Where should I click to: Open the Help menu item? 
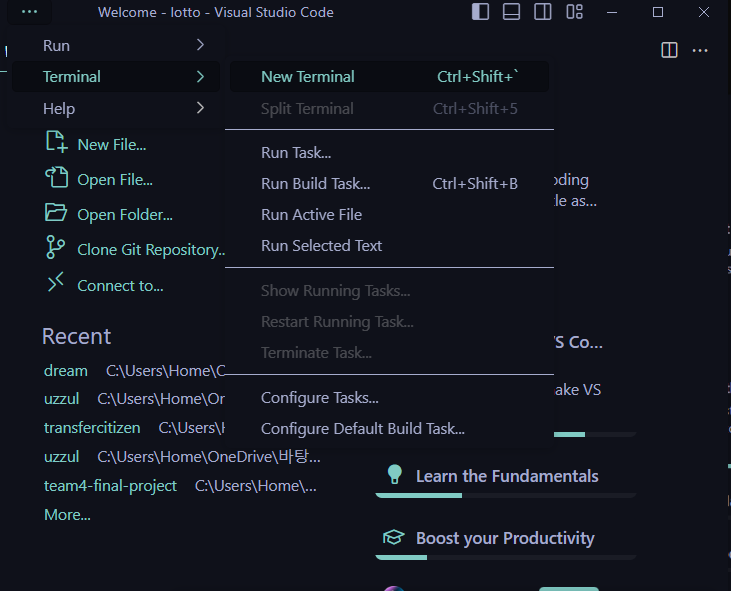point(116,108)
